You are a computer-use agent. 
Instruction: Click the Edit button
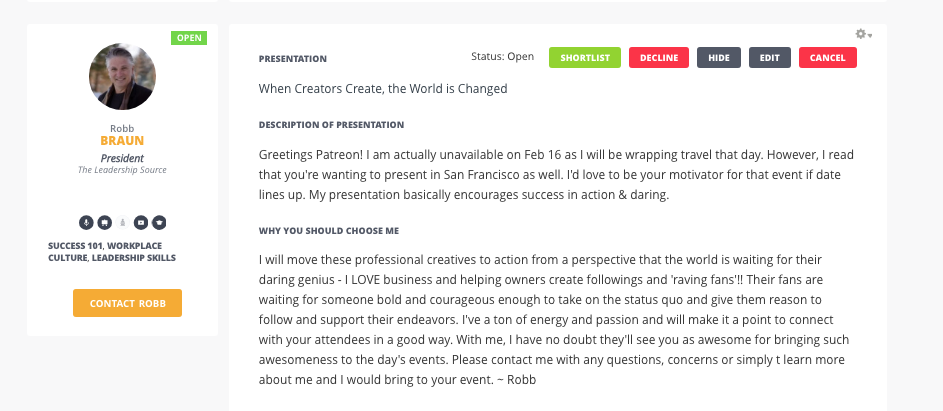click(769, 58)
